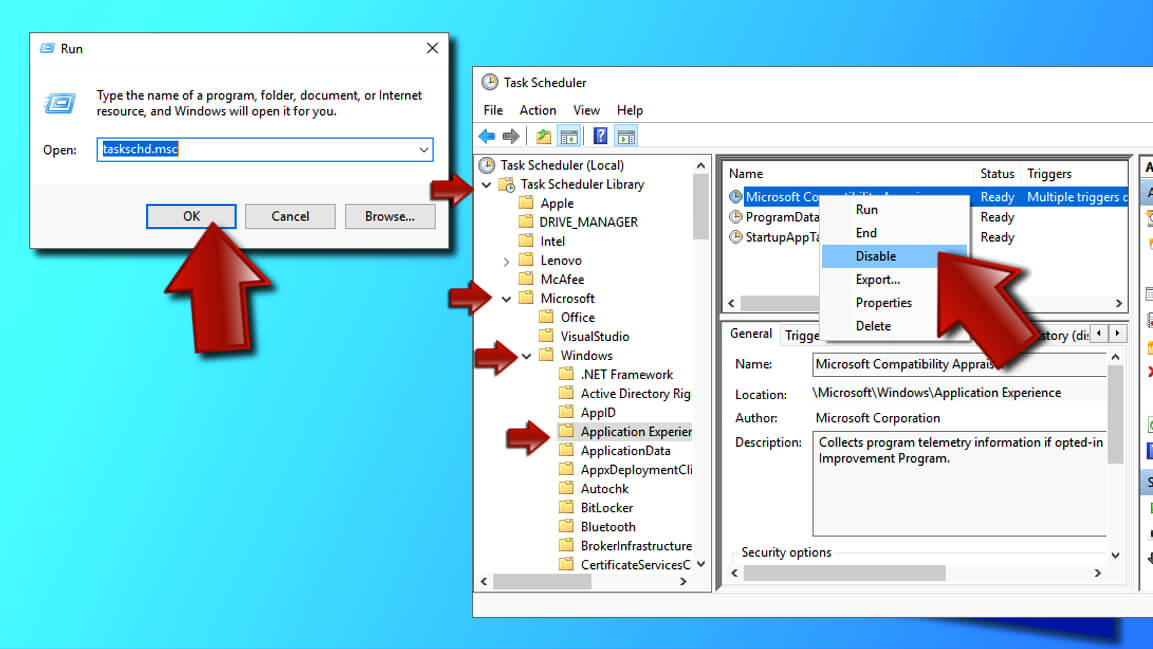
Task: Open the Action menu
Action: 537,110
